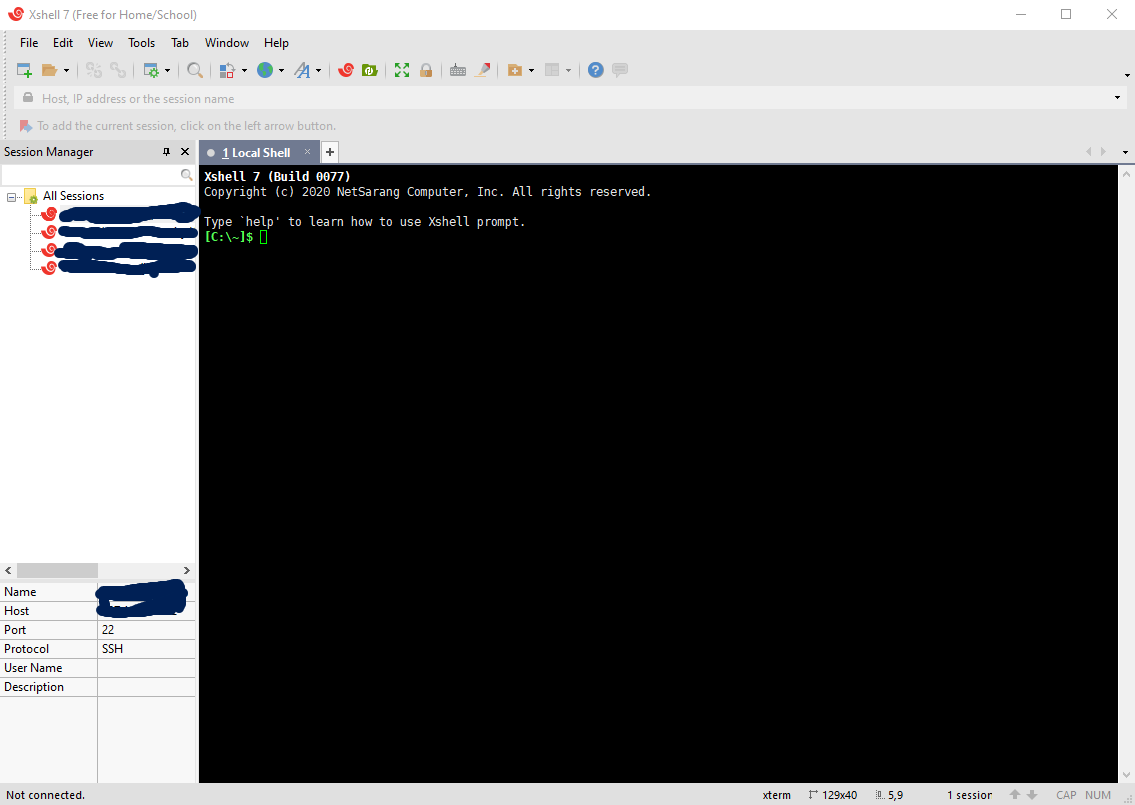
Task: Click the red swirl toolbar icon
Action: pos(346,70)
